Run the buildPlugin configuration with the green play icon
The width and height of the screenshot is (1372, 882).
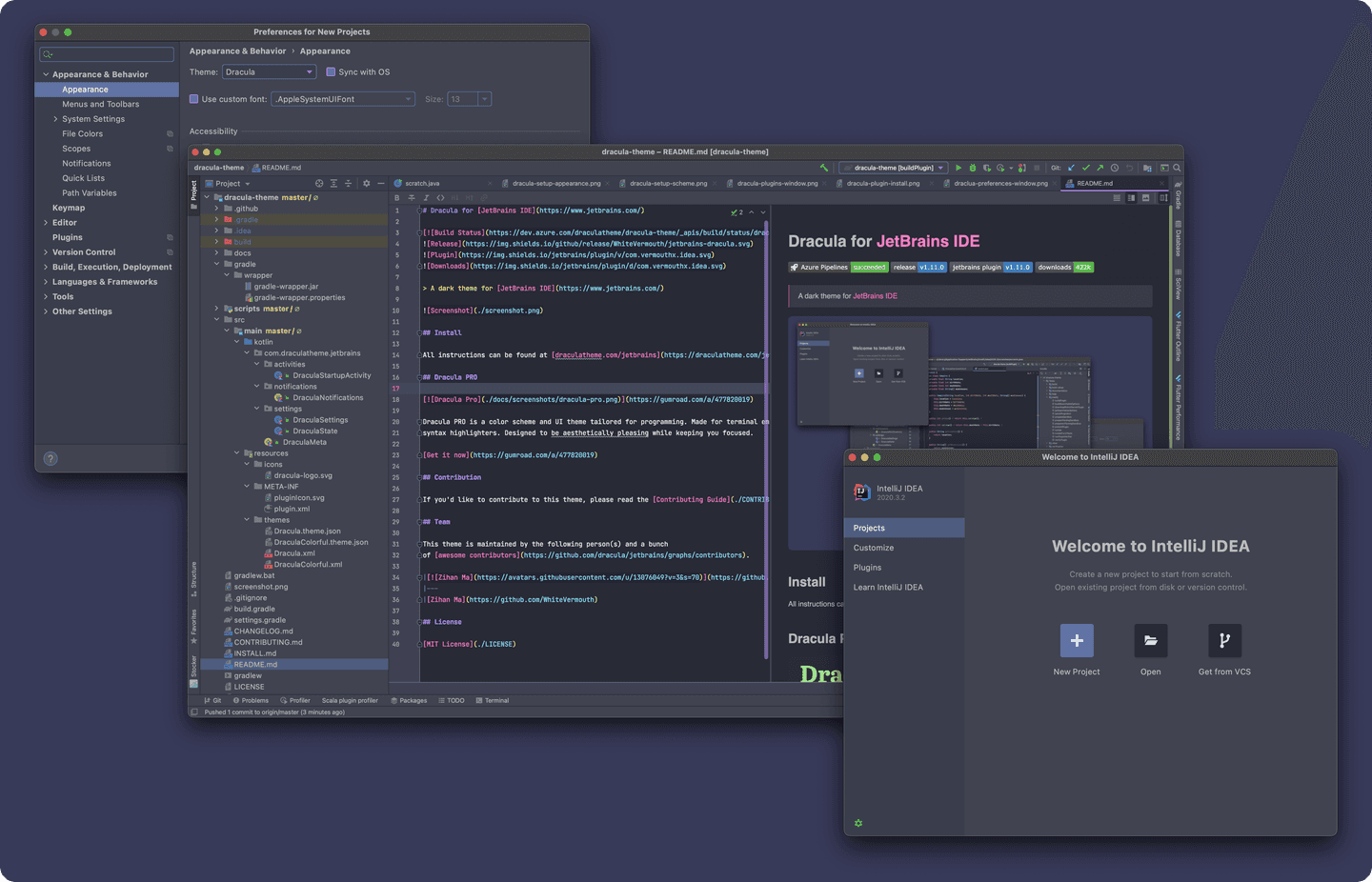point(958,168)
